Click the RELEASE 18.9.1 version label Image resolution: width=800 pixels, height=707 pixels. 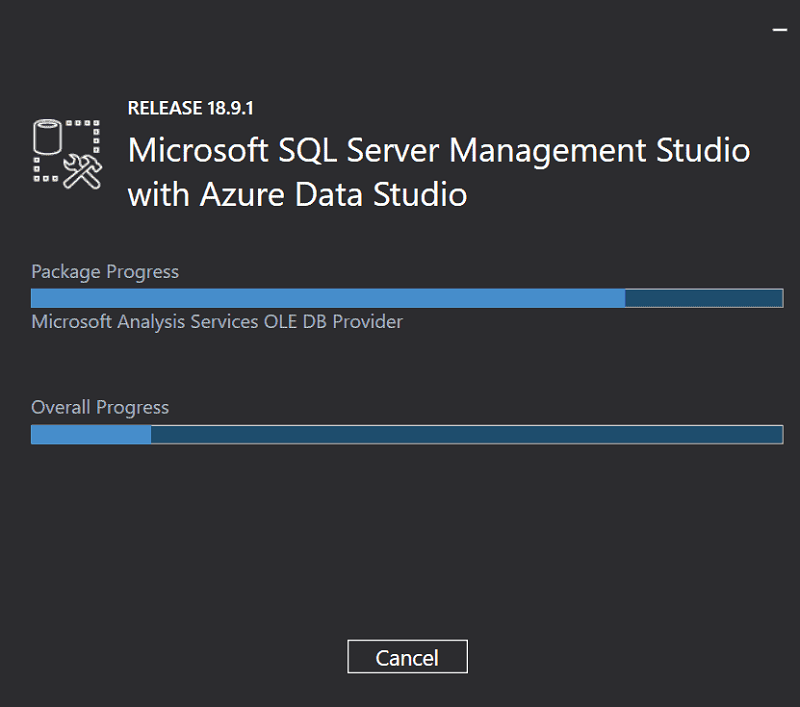190,107
